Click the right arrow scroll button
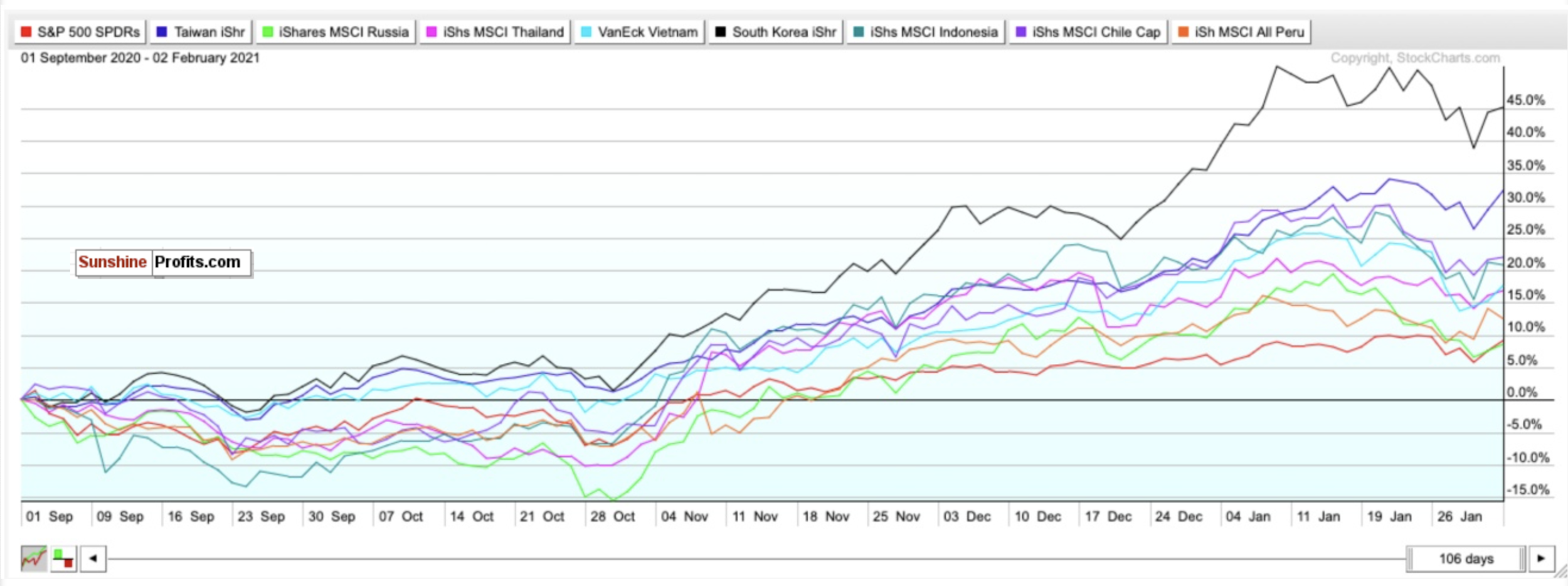The height and width of the screenshot is (586, 1568). coord(1541,558)
